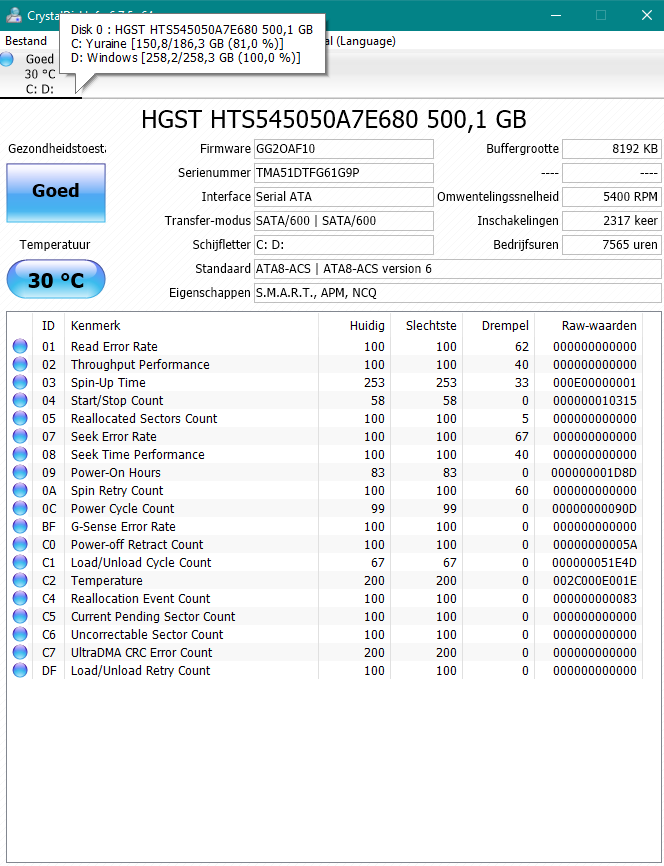Click the Schijfletter field C: D:
Viewport: 664px width, 866px height.
[x=344, y=245]
